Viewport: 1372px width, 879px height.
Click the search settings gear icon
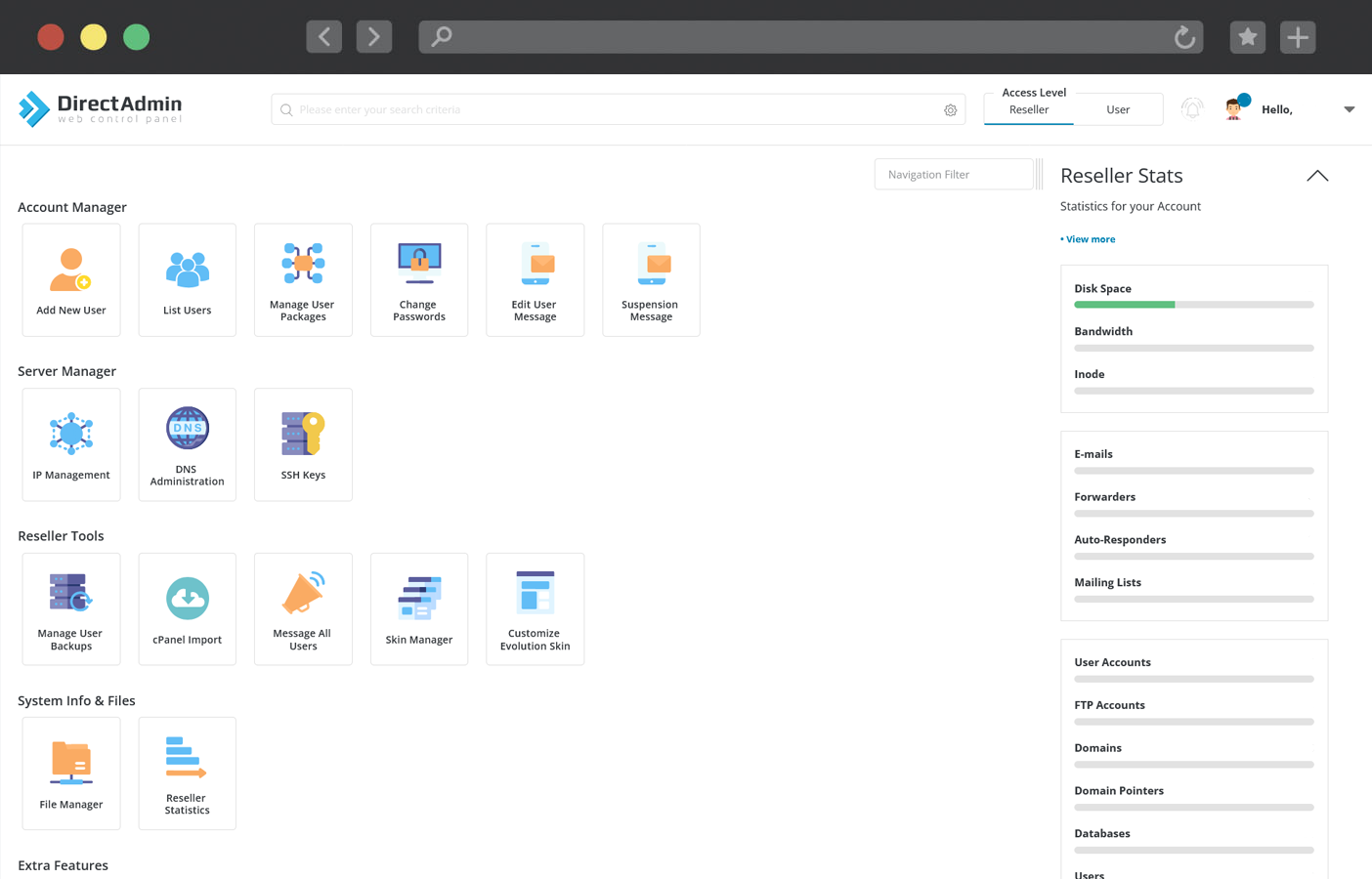[x=950, y=110]
